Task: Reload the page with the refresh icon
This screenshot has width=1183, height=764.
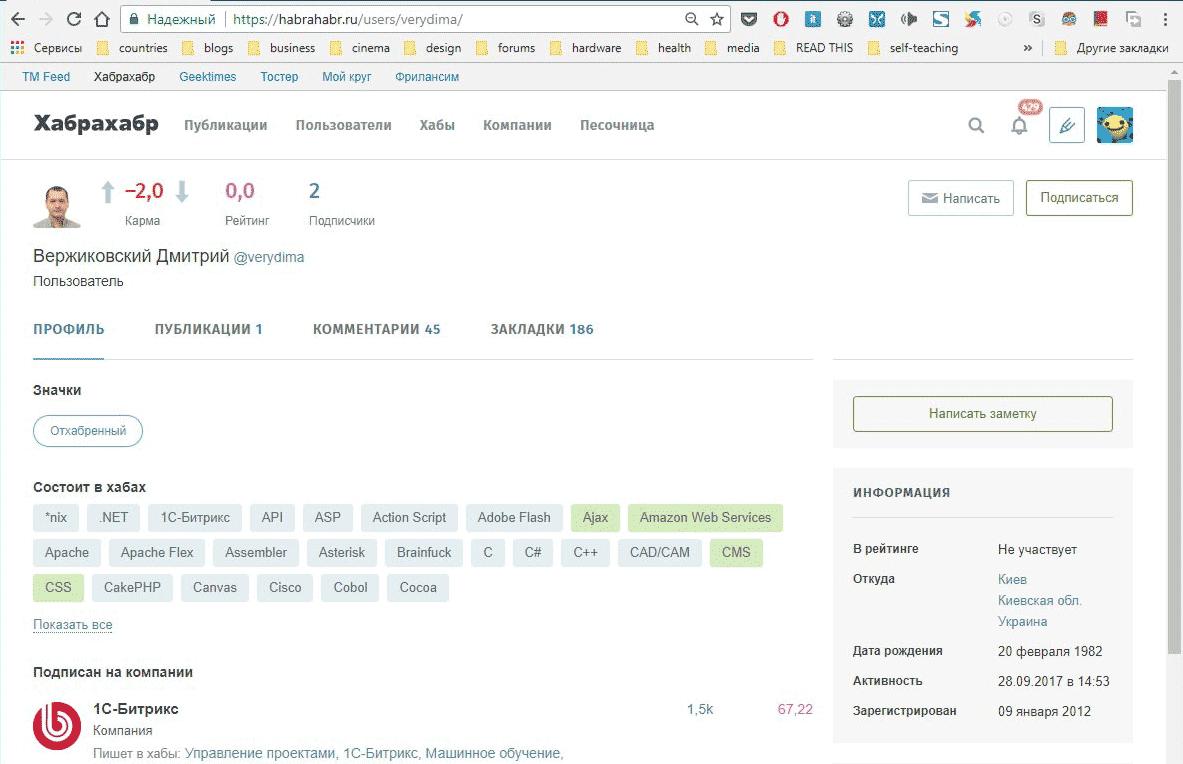Action: coord(73,19)
